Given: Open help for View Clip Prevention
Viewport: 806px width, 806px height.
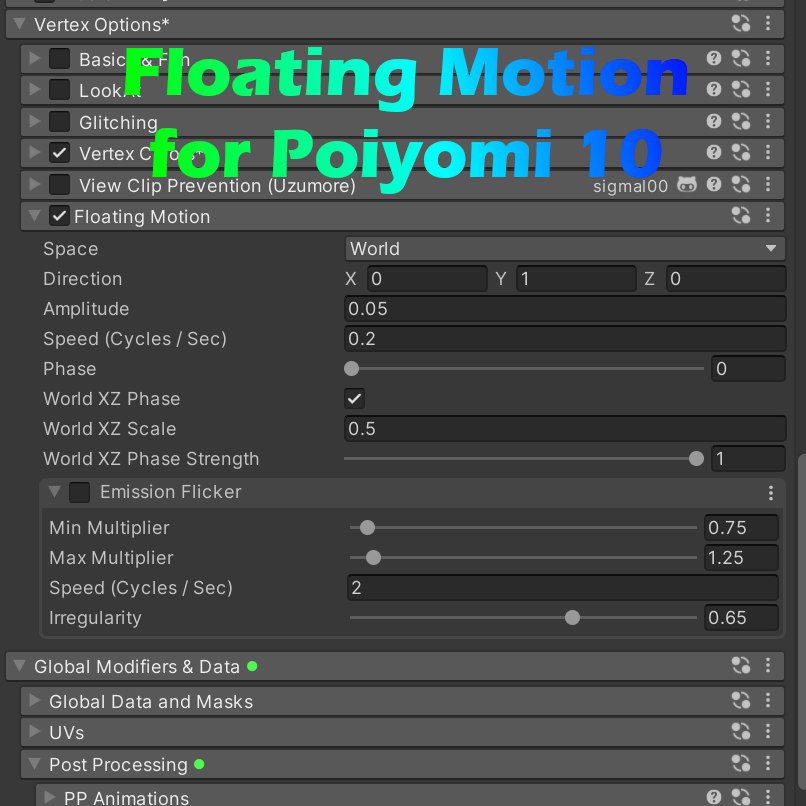Looking at the screenshot, I should point(713,184).
